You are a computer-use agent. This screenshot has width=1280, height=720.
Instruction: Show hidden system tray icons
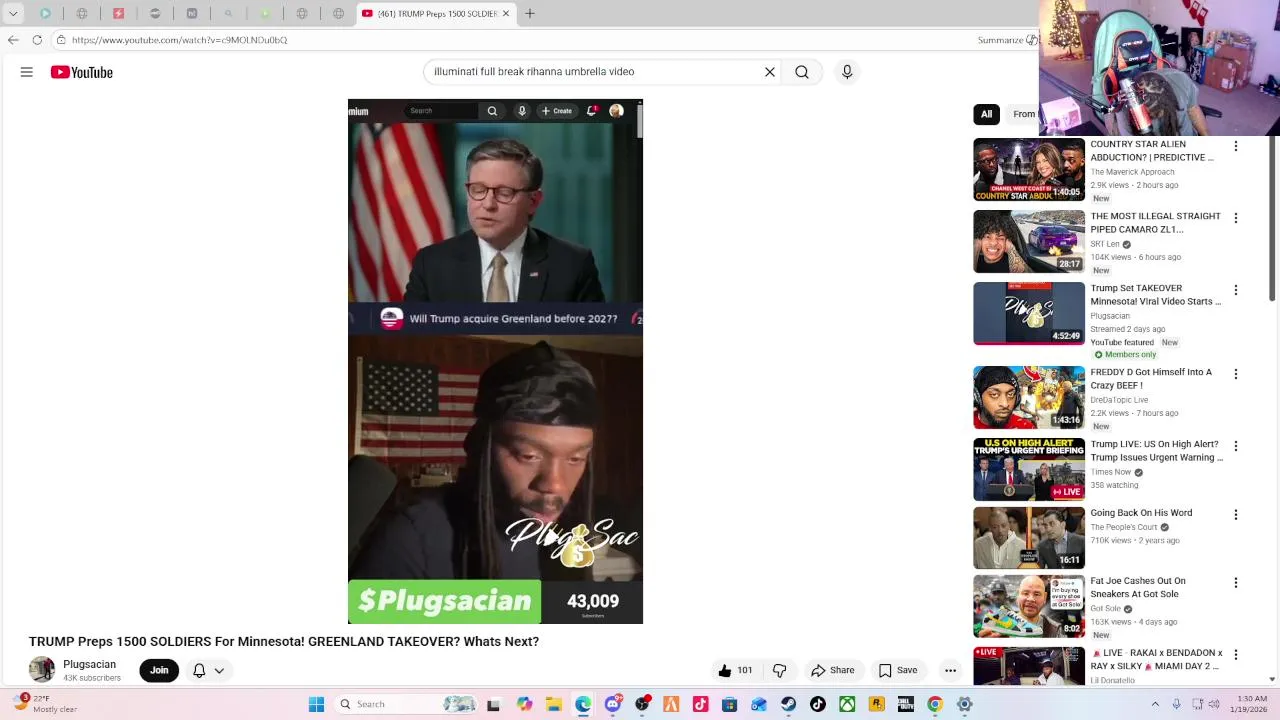(1156, 704)
